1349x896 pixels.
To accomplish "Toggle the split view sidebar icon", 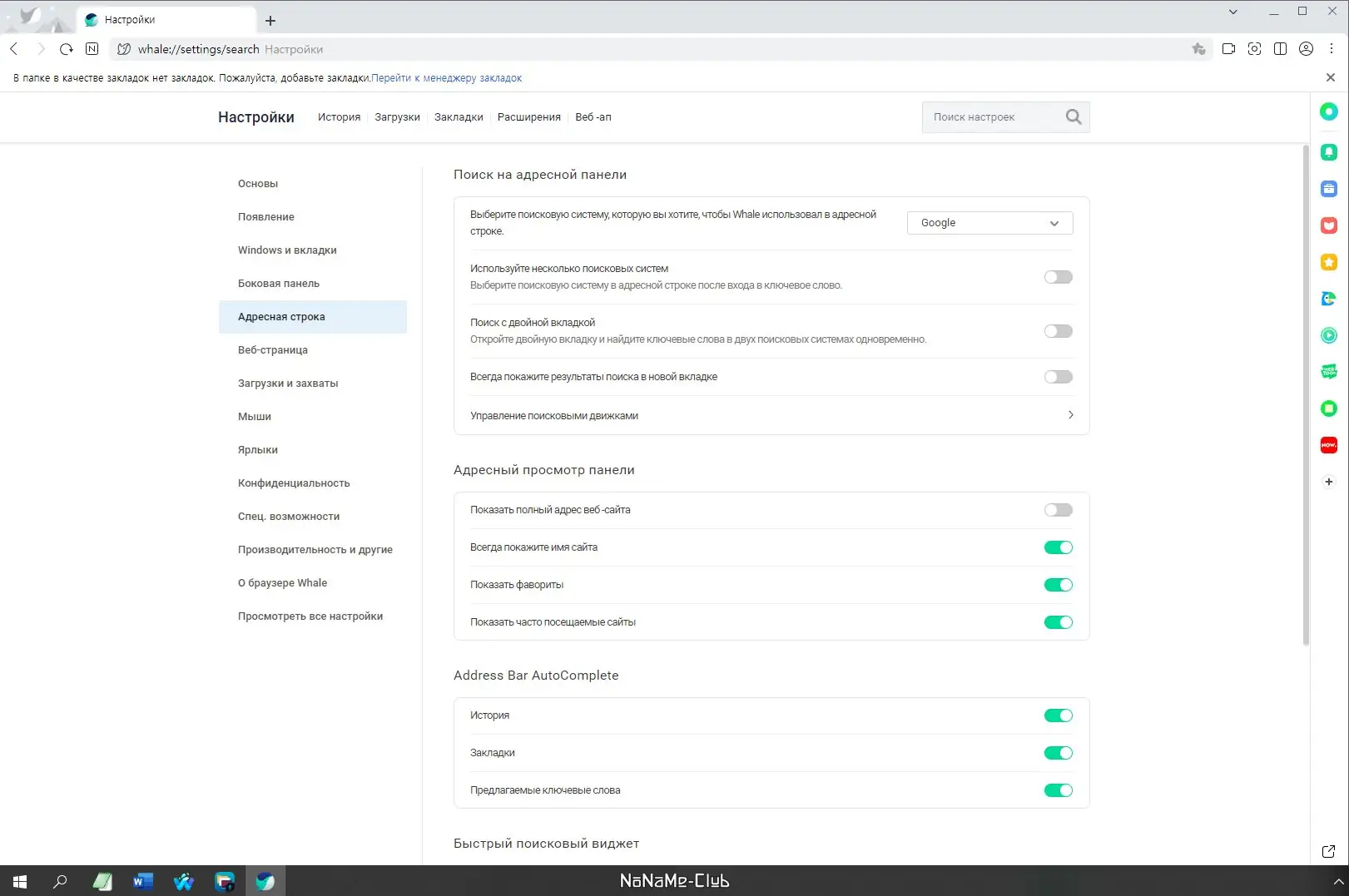I will coord(1280,49).
